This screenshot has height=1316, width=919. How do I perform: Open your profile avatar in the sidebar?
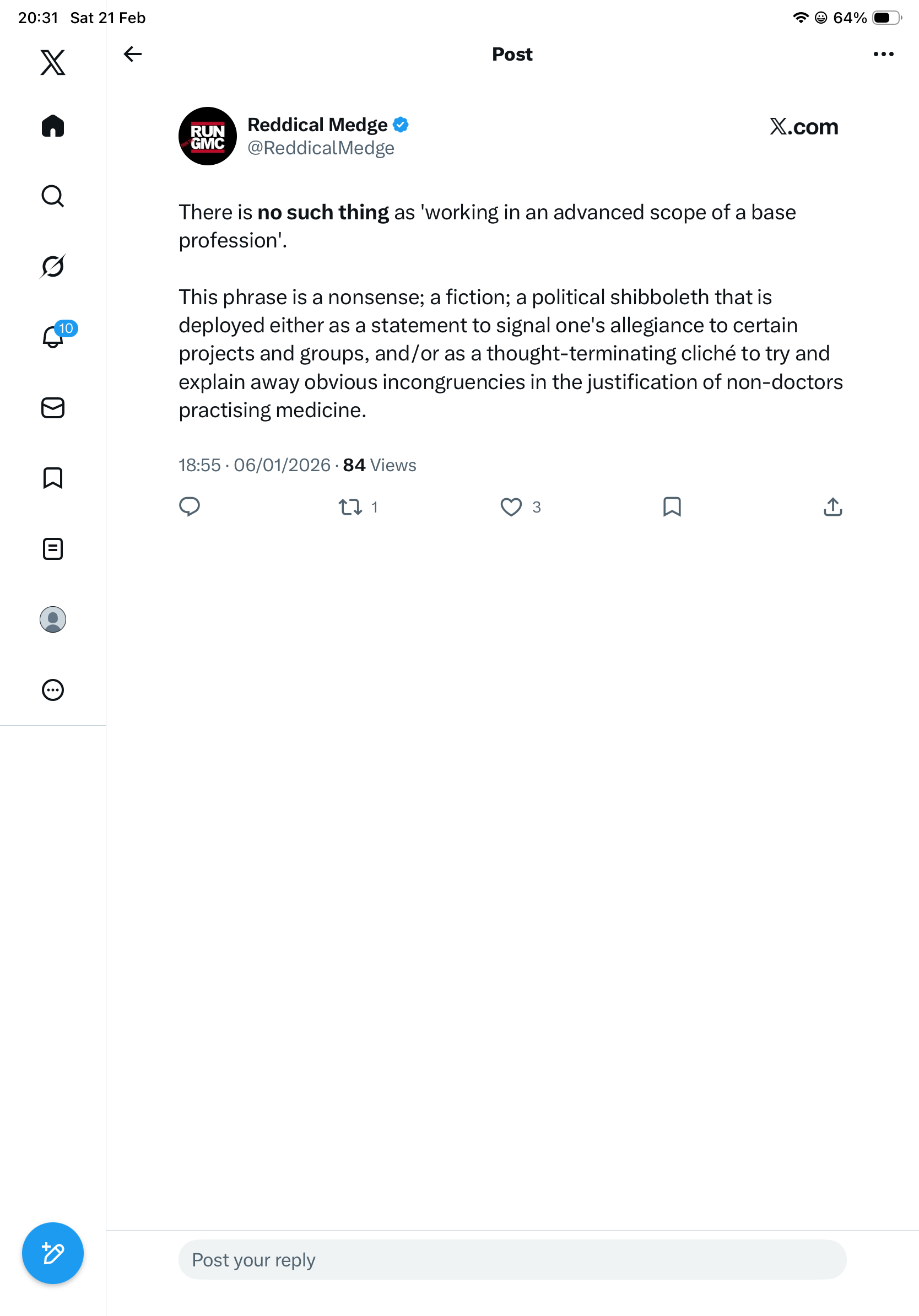[x=53, y=619]
